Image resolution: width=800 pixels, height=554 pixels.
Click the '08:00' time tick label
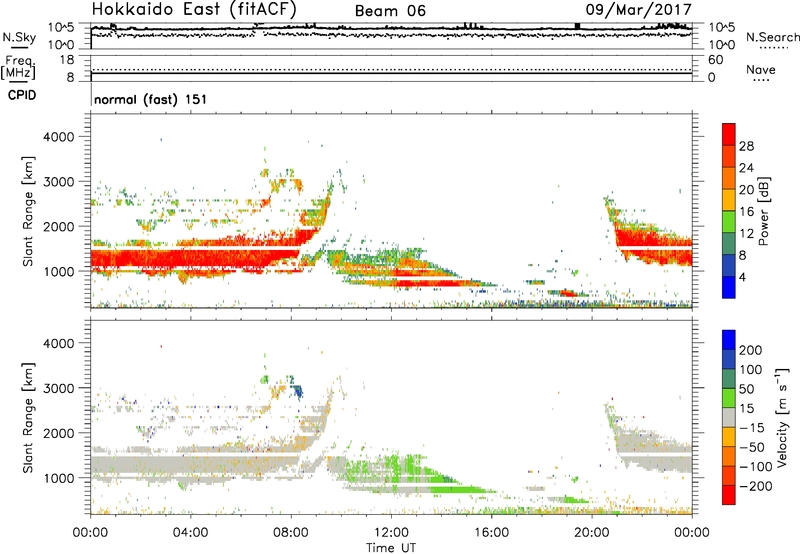tap(290, 533)
